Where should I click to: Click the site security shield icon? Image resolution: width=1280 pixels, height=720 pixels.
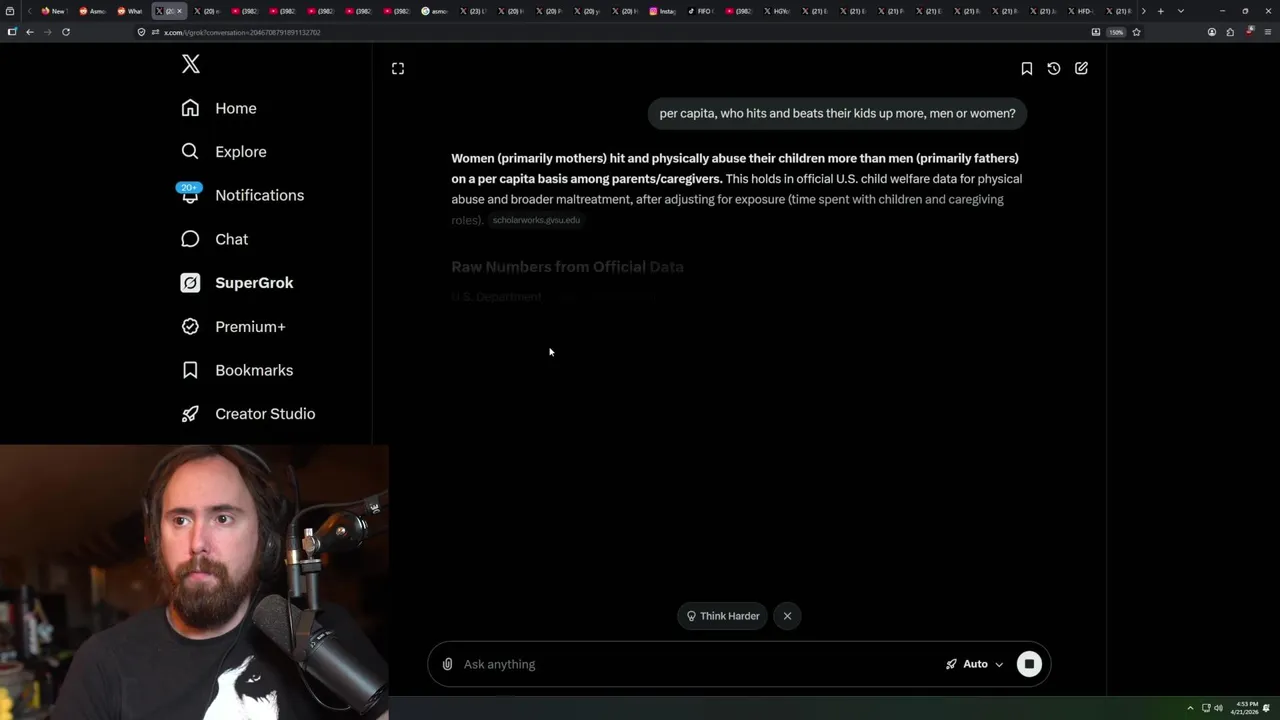142,32
